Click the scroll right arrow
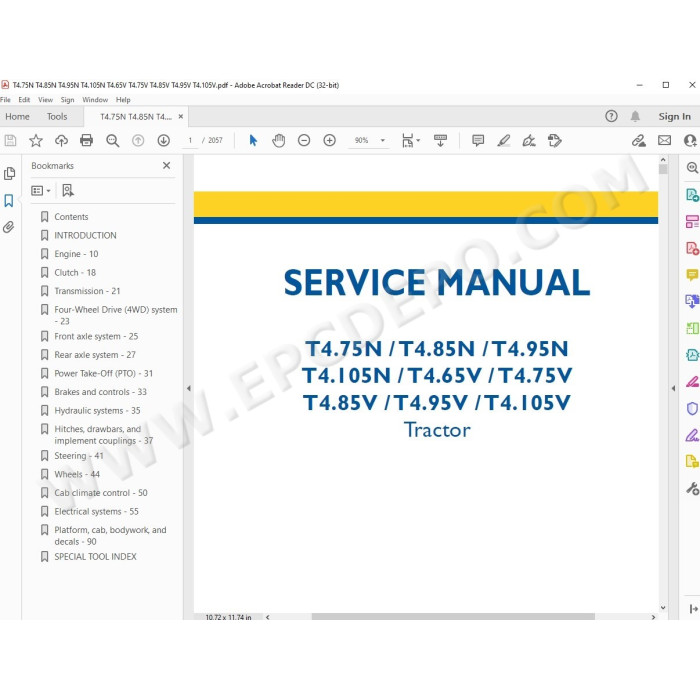 pos(654,617)
